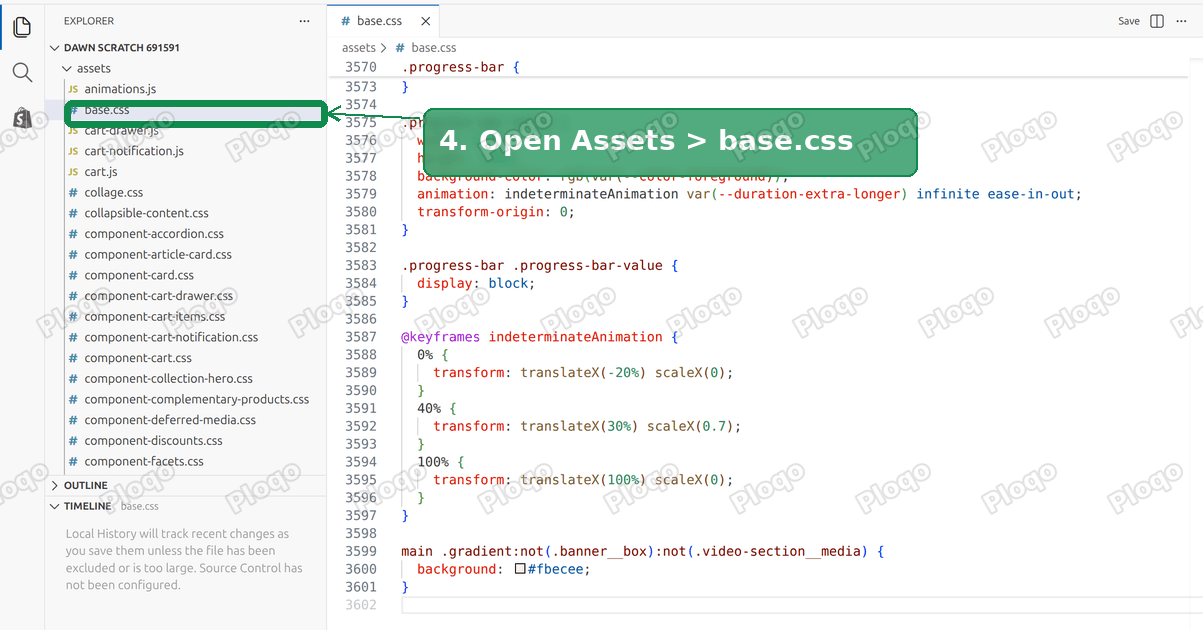Click JS file icon beside animations.js
1203x630 pixels.
(x=73, y=89)
